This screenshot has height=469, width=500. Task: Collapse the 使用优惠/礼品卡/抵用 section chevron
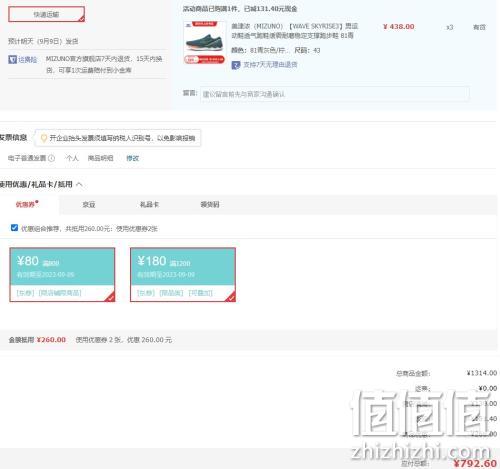pyautogui.click(x=79, y=184)
